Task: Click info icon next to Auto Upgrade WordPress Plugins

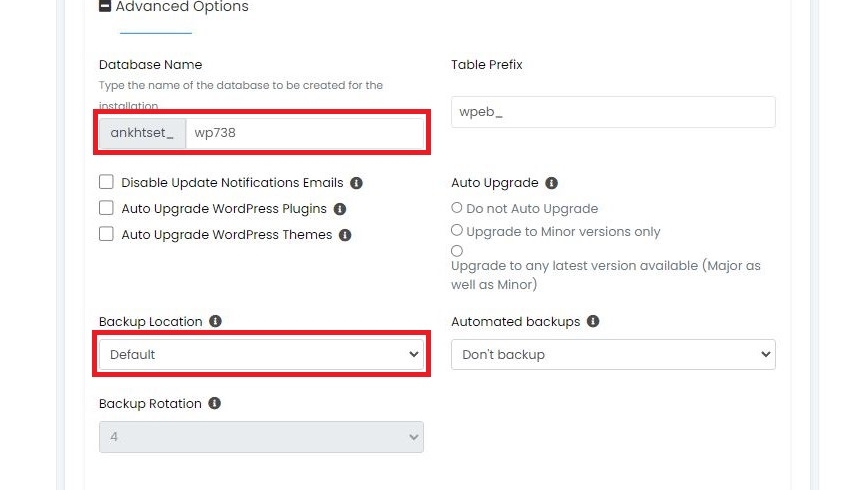Action: coord(340,209)
